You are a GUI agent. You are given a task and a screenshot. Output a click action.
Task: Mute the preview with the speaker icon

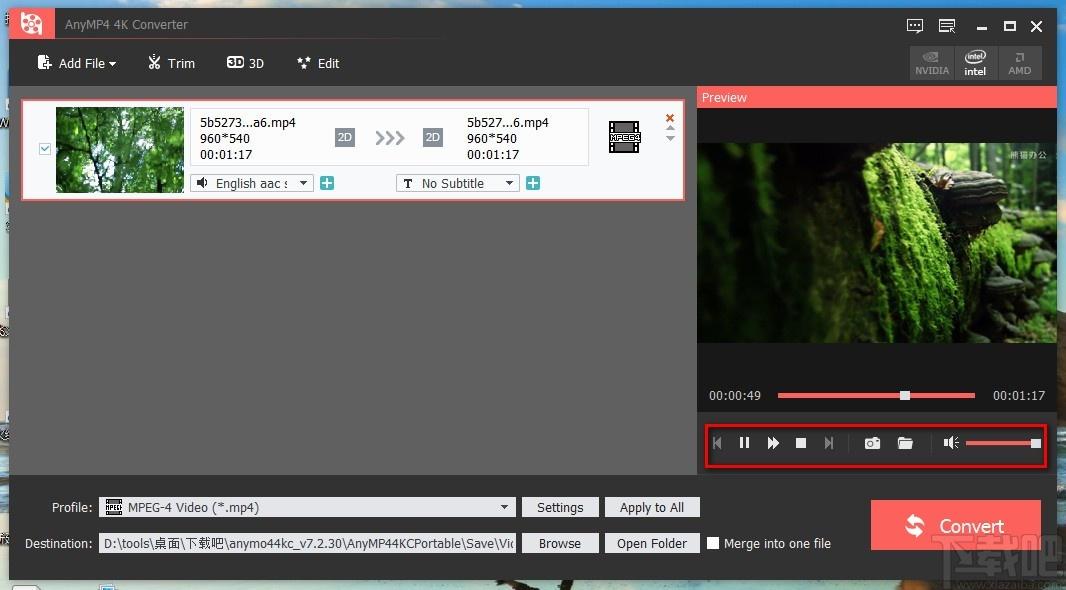tap(950, 443)
